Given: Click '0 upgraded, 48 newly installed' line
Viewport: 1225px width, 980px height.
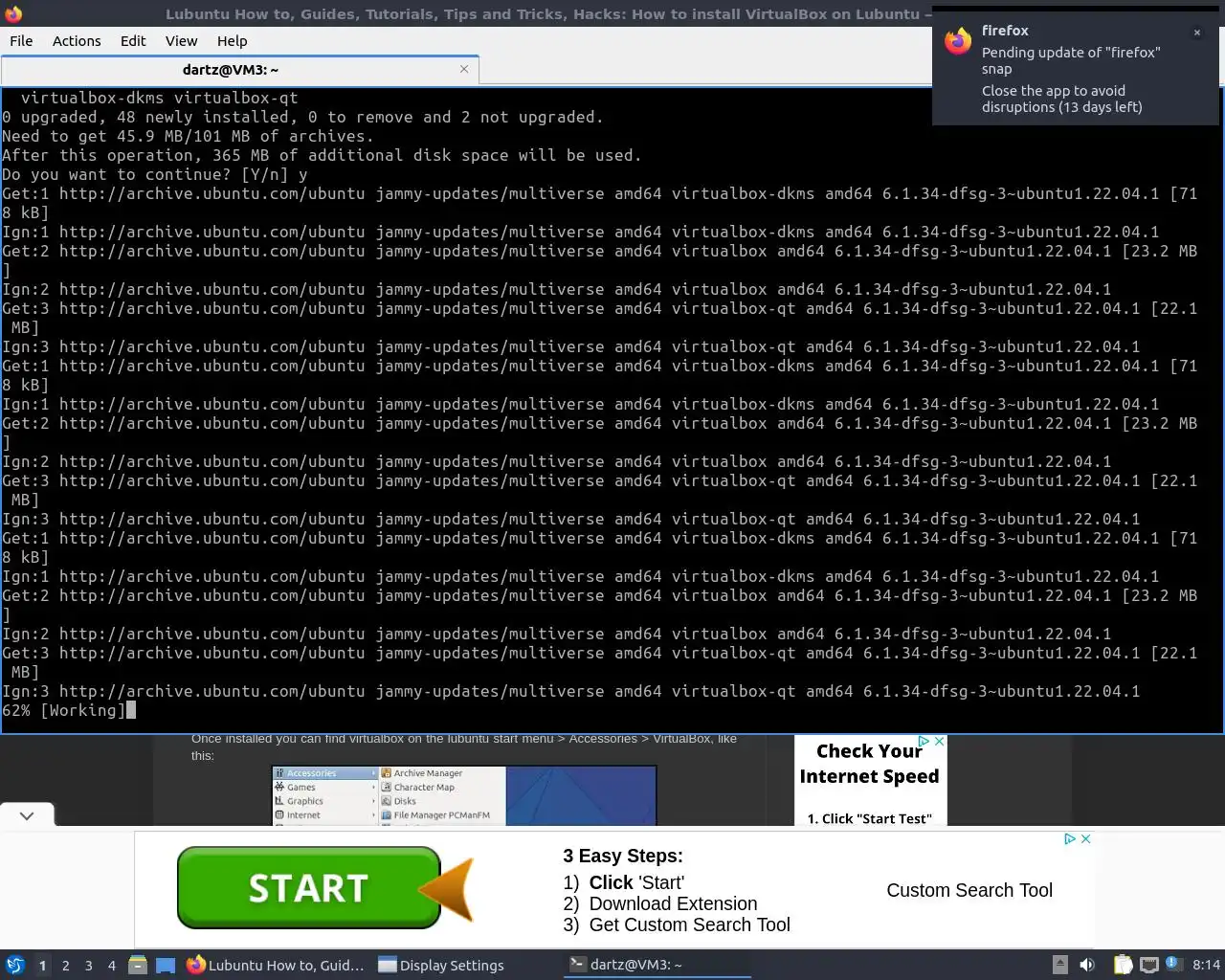Looking at the screenshot, I should point(302,117).
